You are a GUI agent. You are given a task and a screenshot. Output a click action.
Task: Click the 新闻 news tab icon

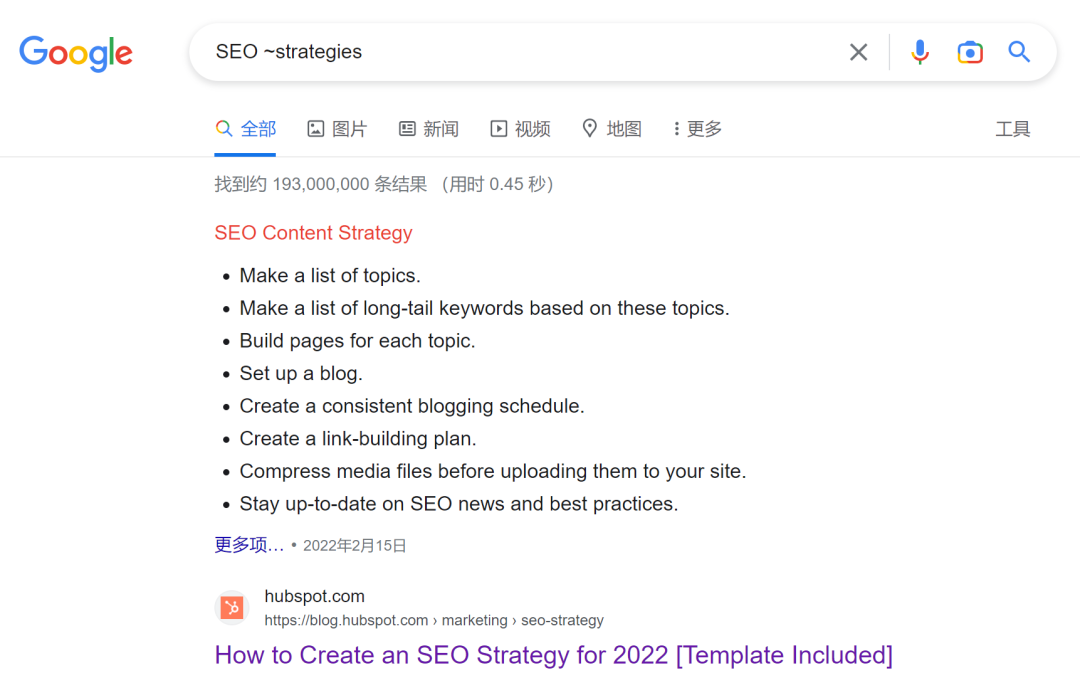coord(407,129)
